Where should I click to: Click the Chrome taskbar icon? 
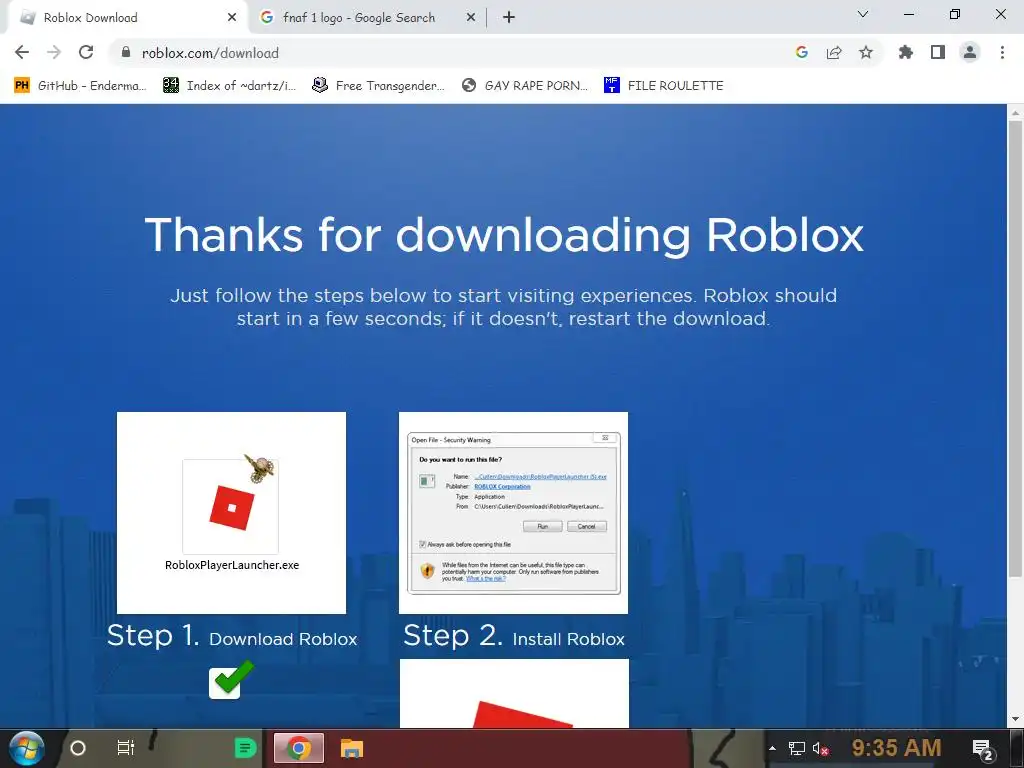[298, 748]
